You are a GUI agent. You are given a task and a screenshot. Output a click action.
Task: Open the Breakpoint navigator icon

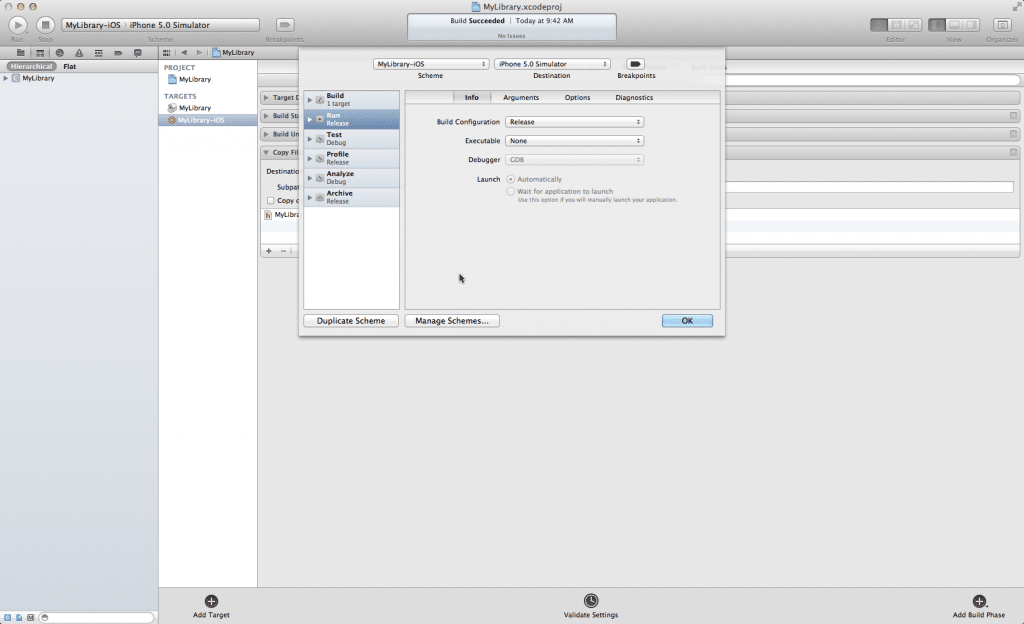click(118, 53)
